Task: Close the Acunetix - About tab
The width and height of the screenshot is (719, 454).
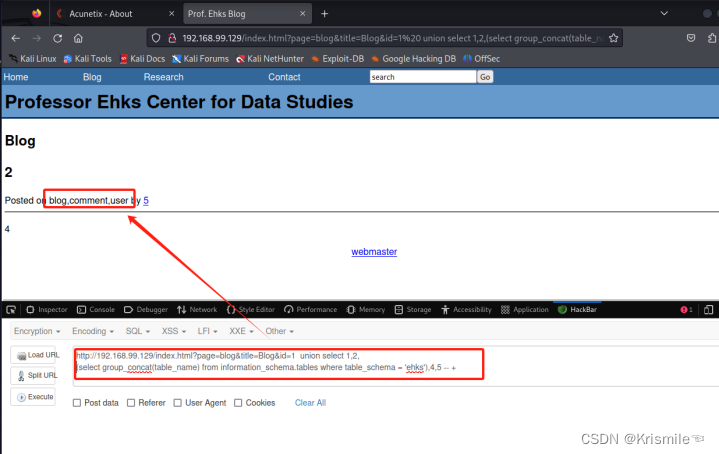Action: pyautogui.click(x=171, y=14)
